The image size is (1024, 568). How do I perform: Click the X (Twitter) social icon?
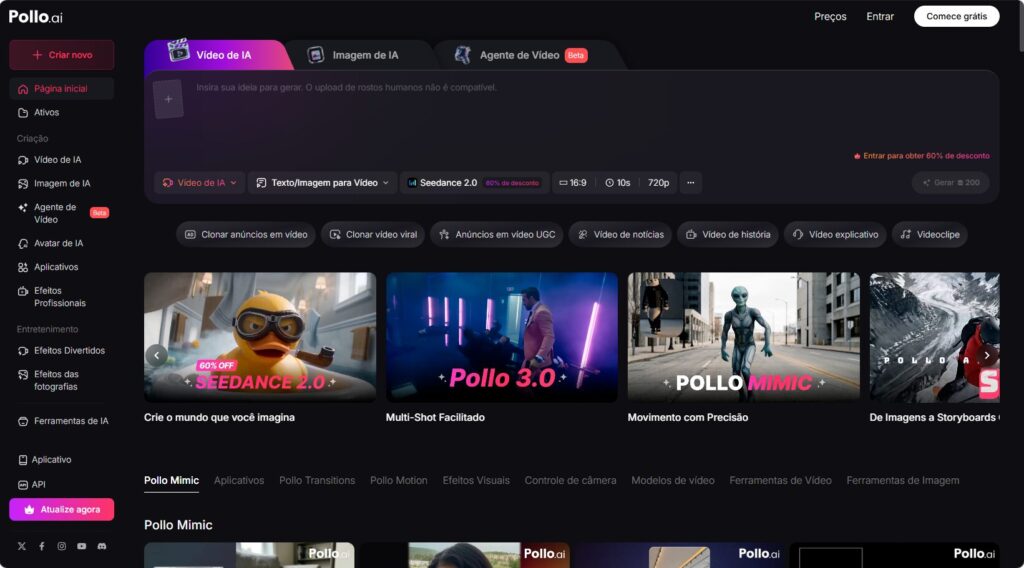click(22, 546)
